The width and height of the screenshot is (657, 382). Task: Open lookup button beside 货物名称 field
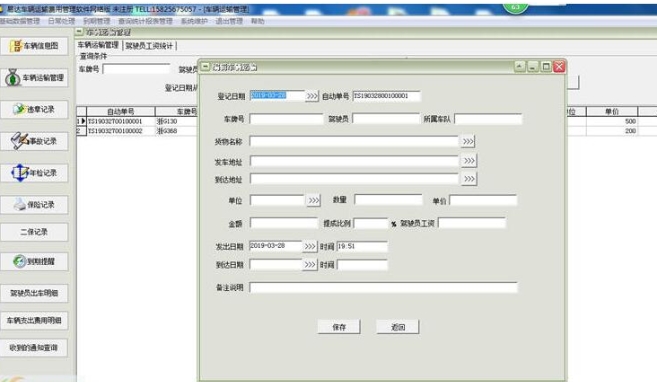468,141
